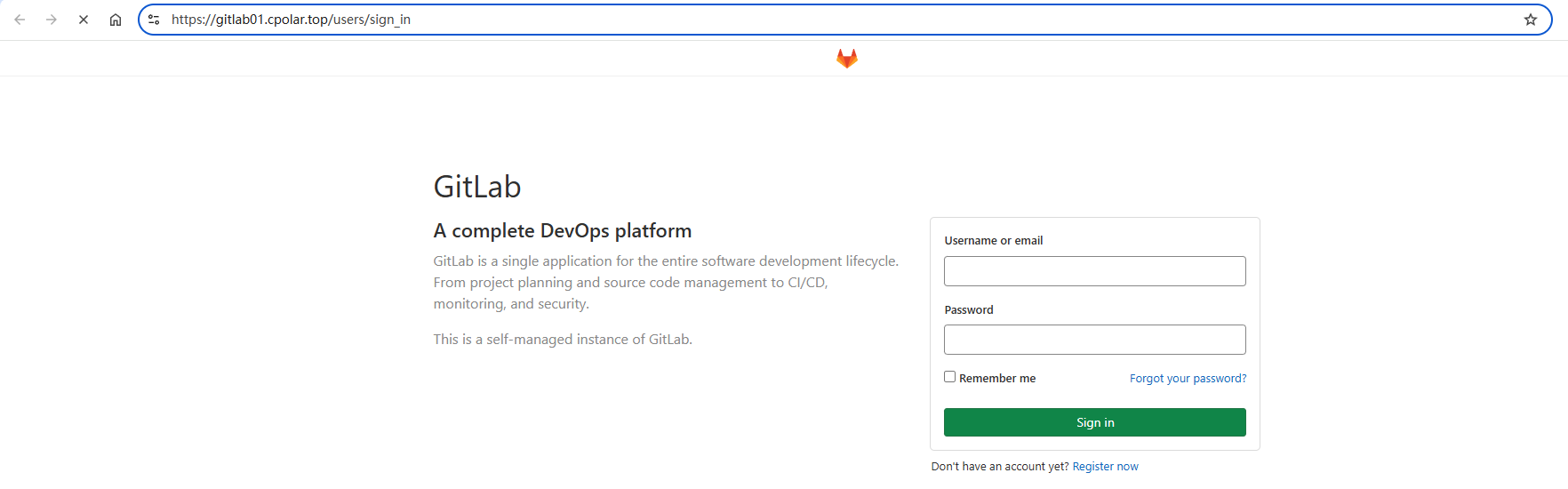Click the "Username or email" field label

[x=994, y=241]
